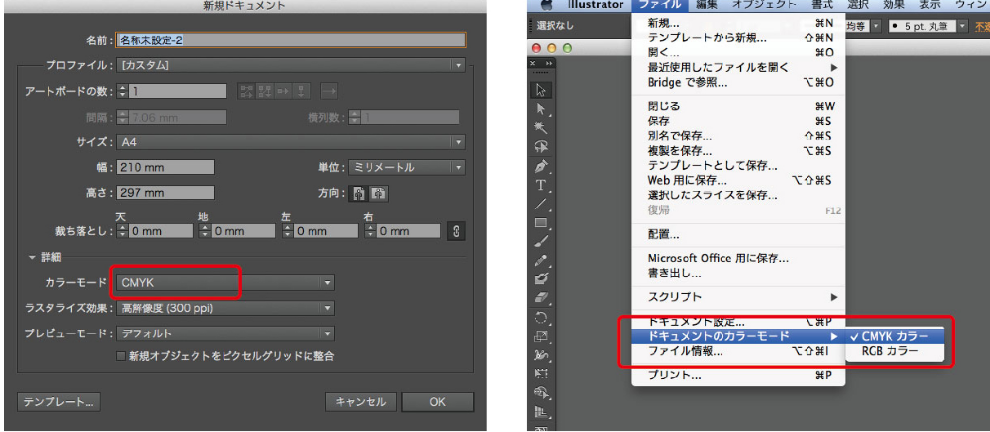Select the Pencil tool

tap(540, 261)
